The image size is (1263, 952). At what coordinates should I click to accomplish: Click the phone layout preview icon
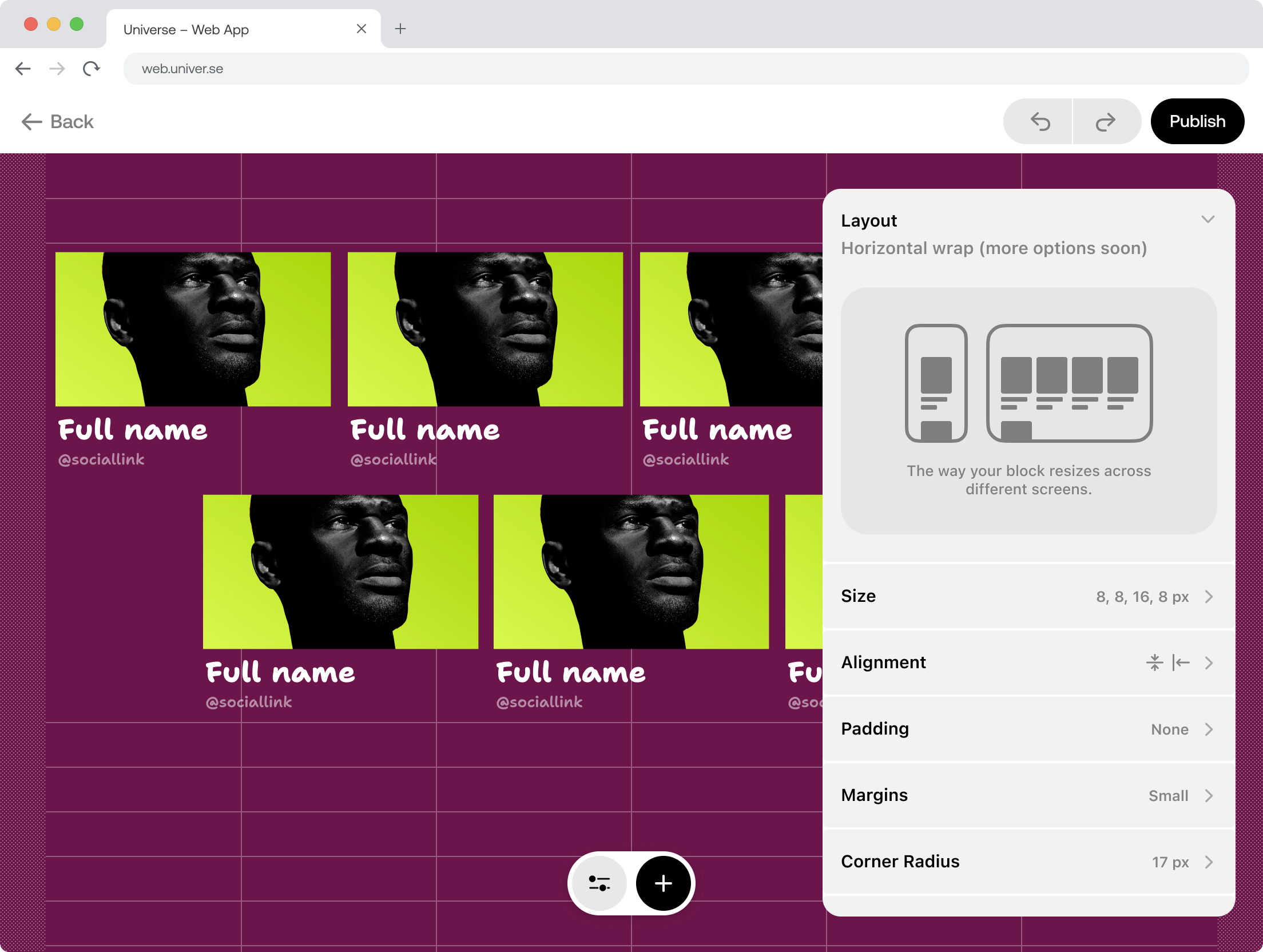point(936,383)
